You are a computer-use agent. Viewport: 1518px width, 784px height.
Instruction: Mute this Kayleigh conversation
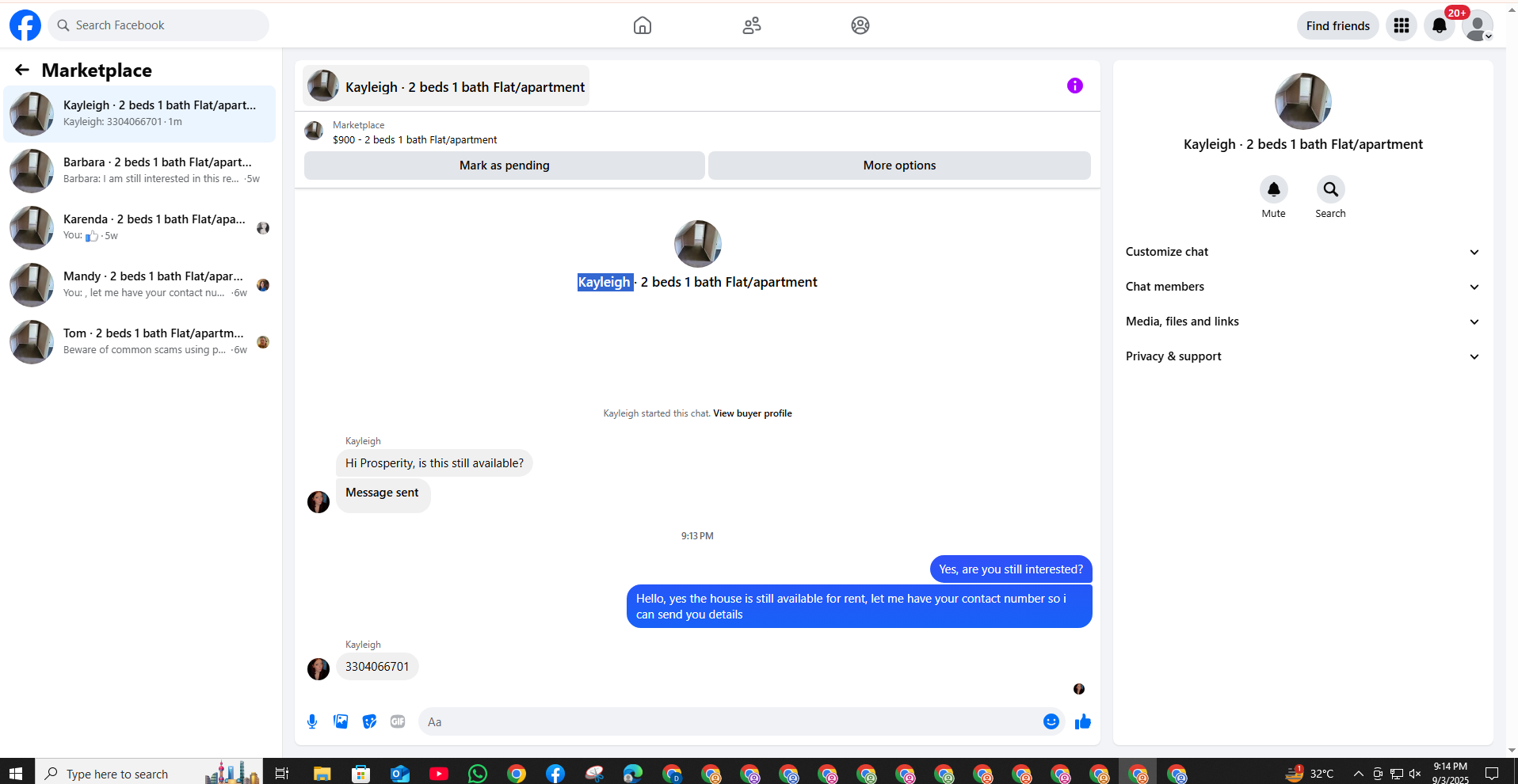pos(1274,189)
